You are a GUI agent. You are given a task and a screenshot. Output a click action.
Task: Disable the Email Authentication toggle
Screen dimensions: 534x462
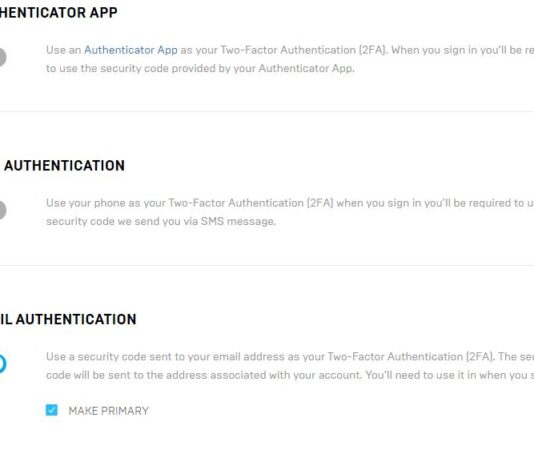click(2, 364)
